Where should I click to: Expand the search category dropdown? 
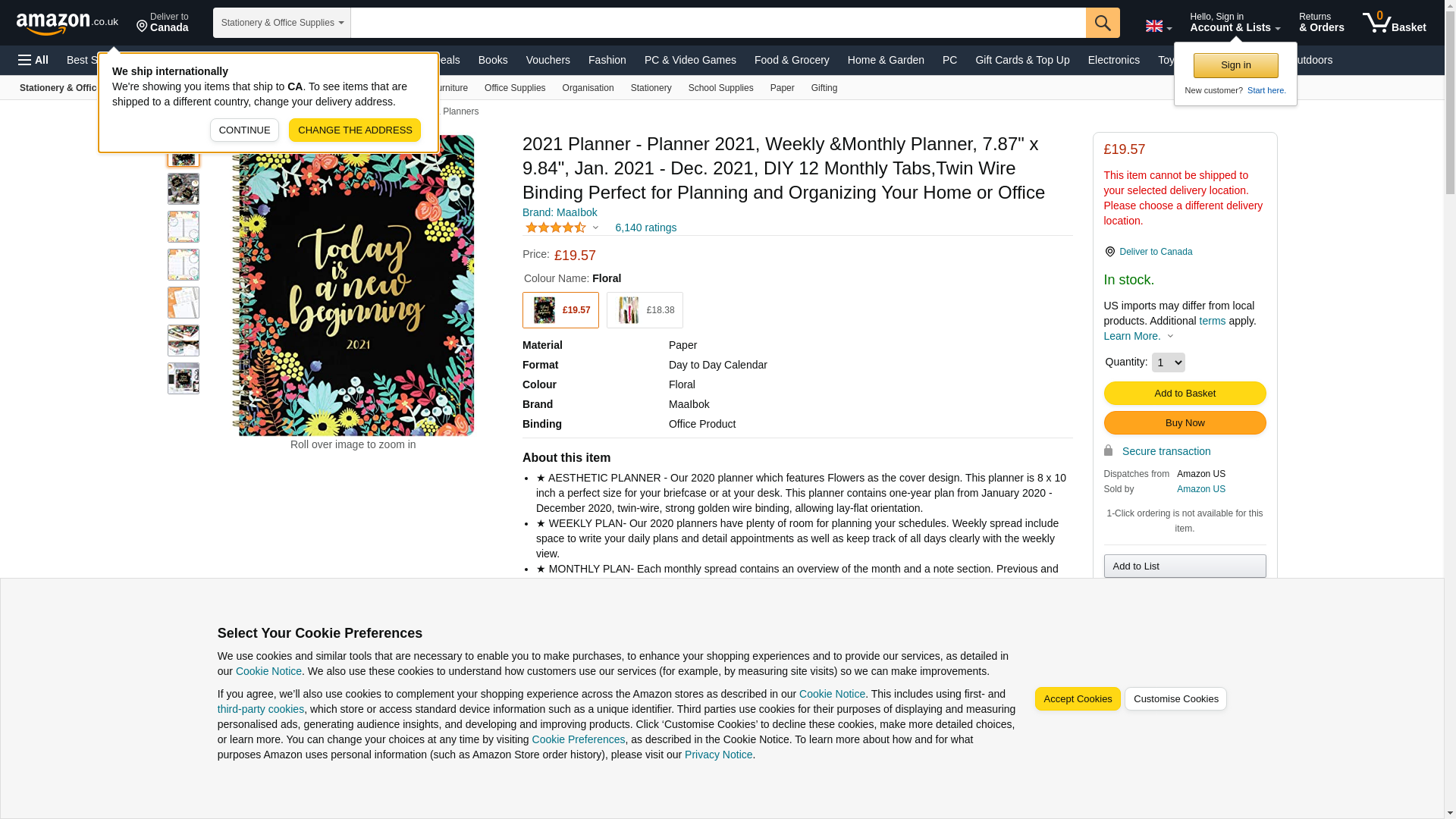click(282, 23)
